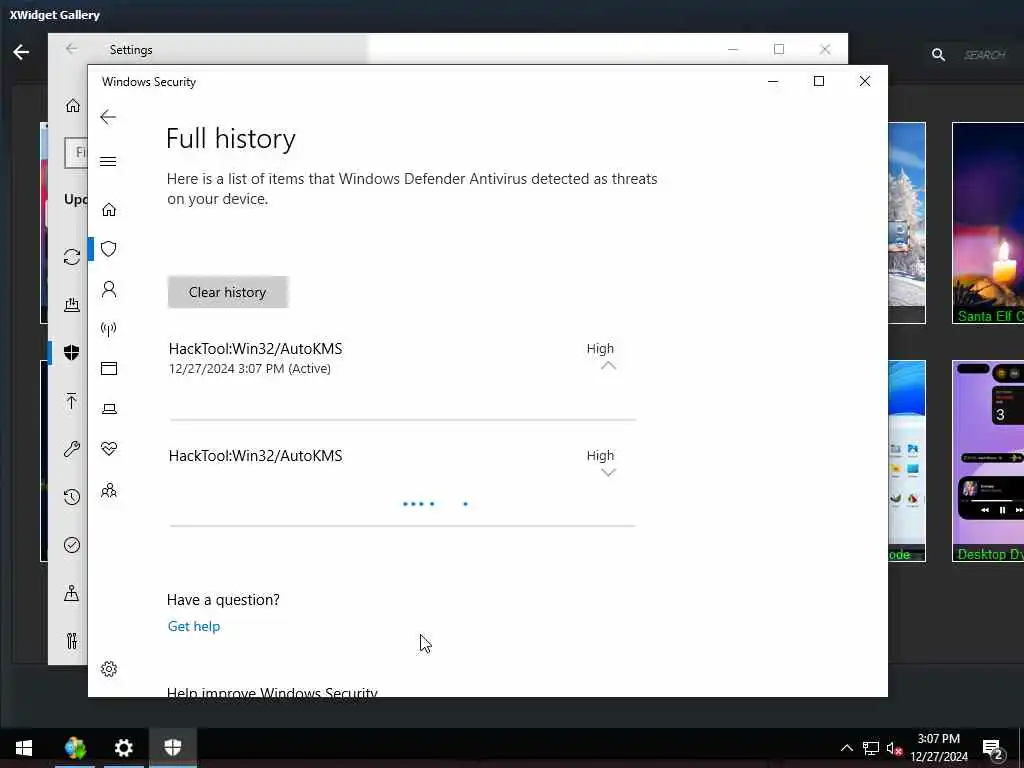Open the snowy tree widget thumbnail
This screenshot has width=1024, height=768.
906,223
